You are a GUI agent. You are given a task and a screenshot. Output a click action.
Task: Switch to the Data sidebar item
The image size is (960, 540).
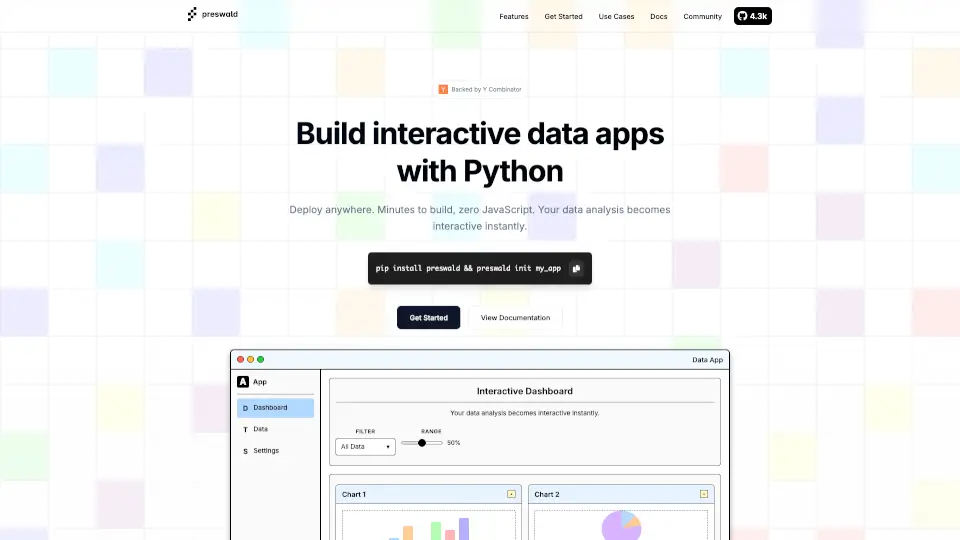pyautogui.click(x=260, y=429)
